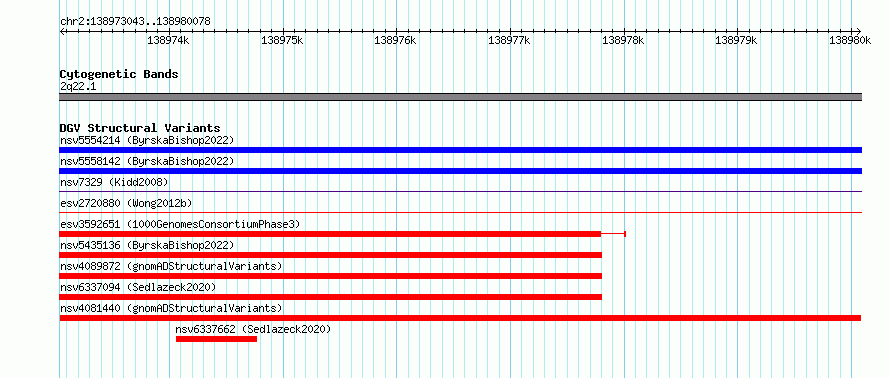890x378 pixels.
Task: Click the 138980k ruler tick label
Action: [850, 40]
